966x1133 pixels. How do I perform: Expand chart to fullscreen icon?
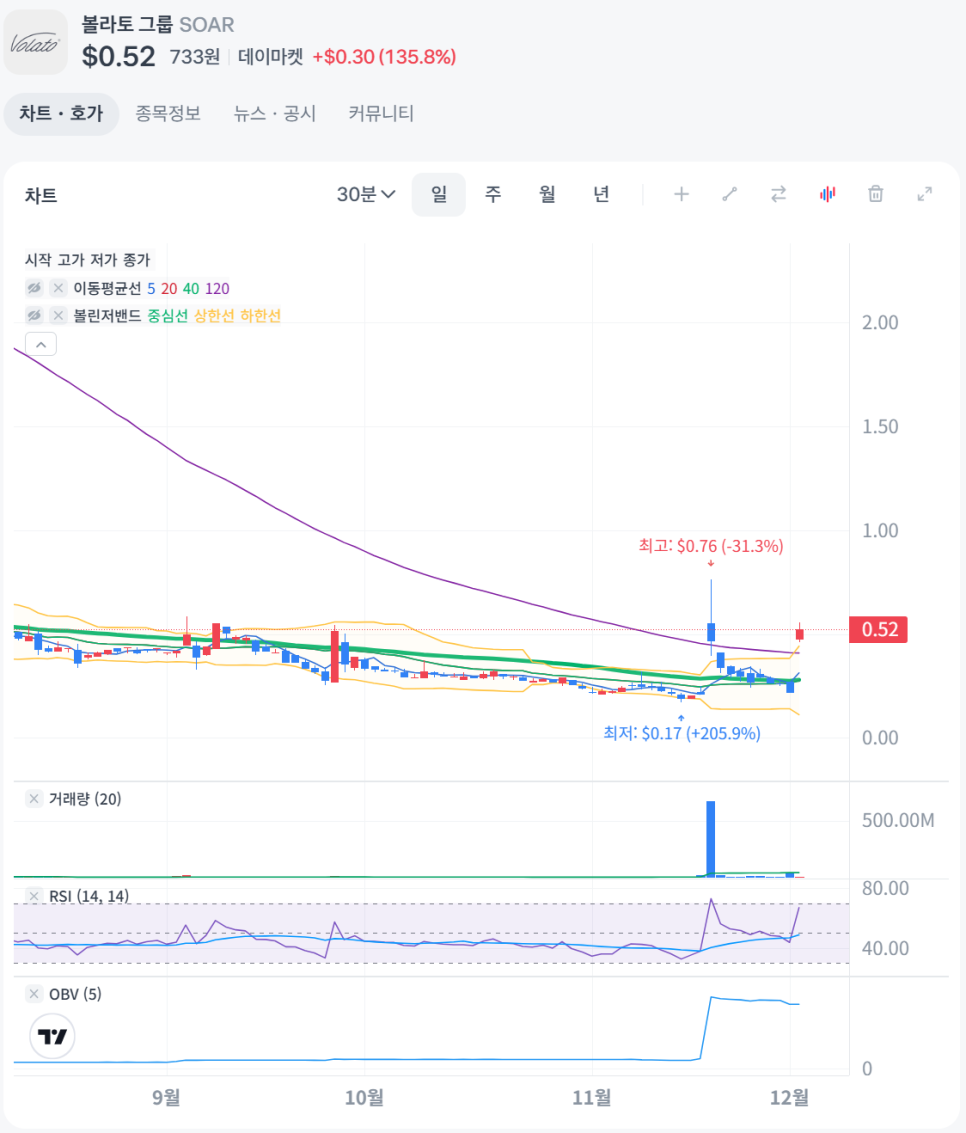point(925,194)
